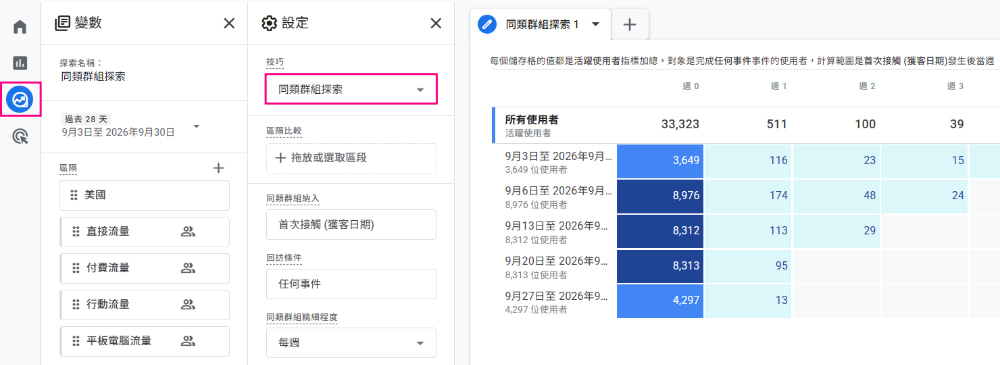Click the exploration name 同類群組探索

pyautogui.click(x=93, y=77)
